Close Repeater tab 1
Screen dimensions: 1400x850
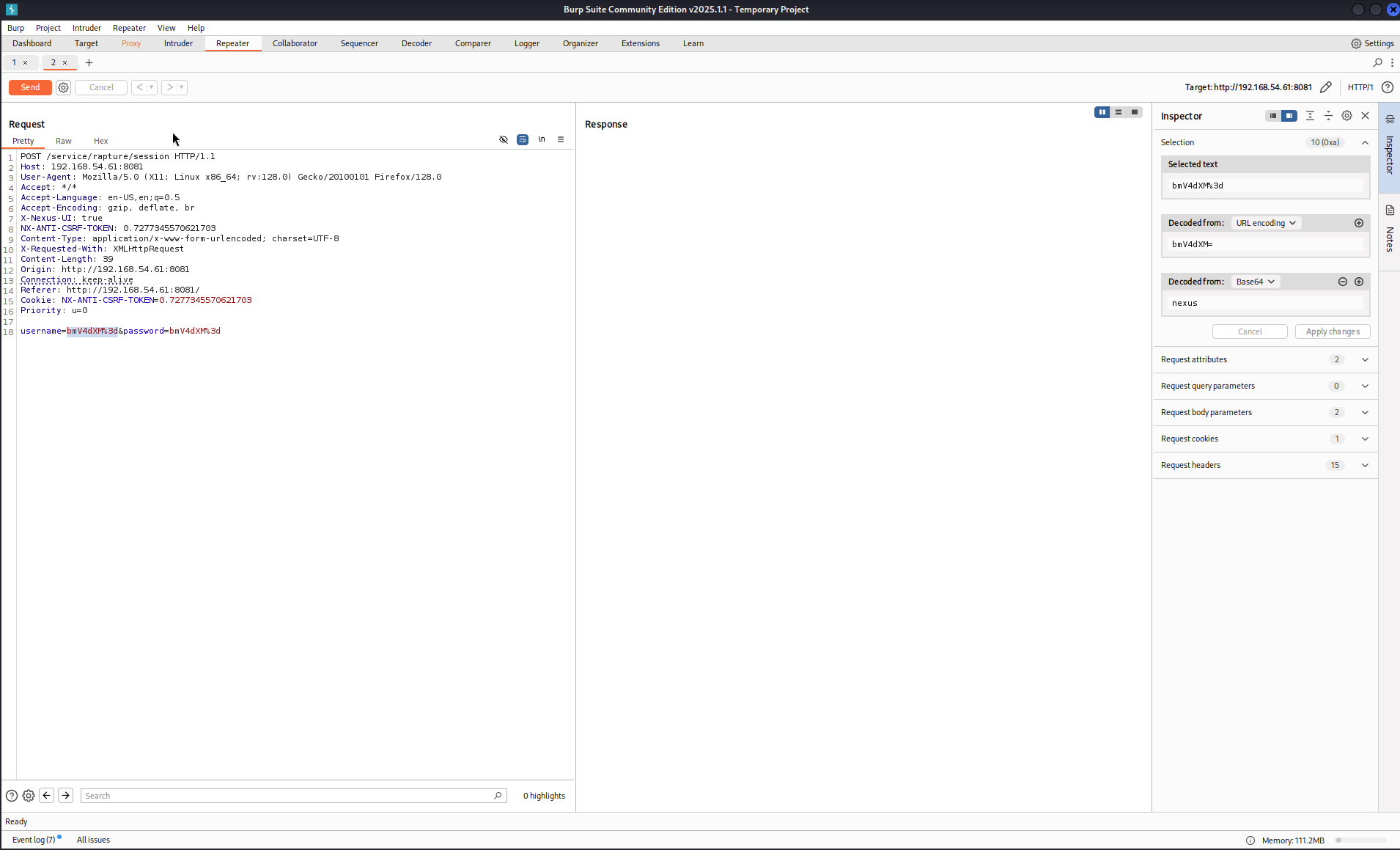(x=25, y=62)
